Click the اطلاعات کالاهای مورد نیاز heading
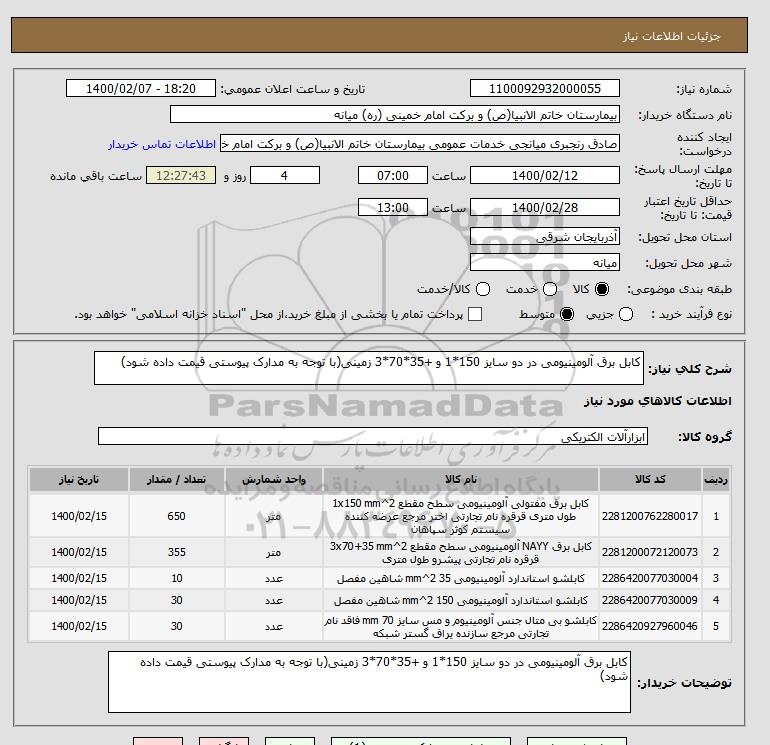Screen dimensions: 770x745 (x=658, y=401)
